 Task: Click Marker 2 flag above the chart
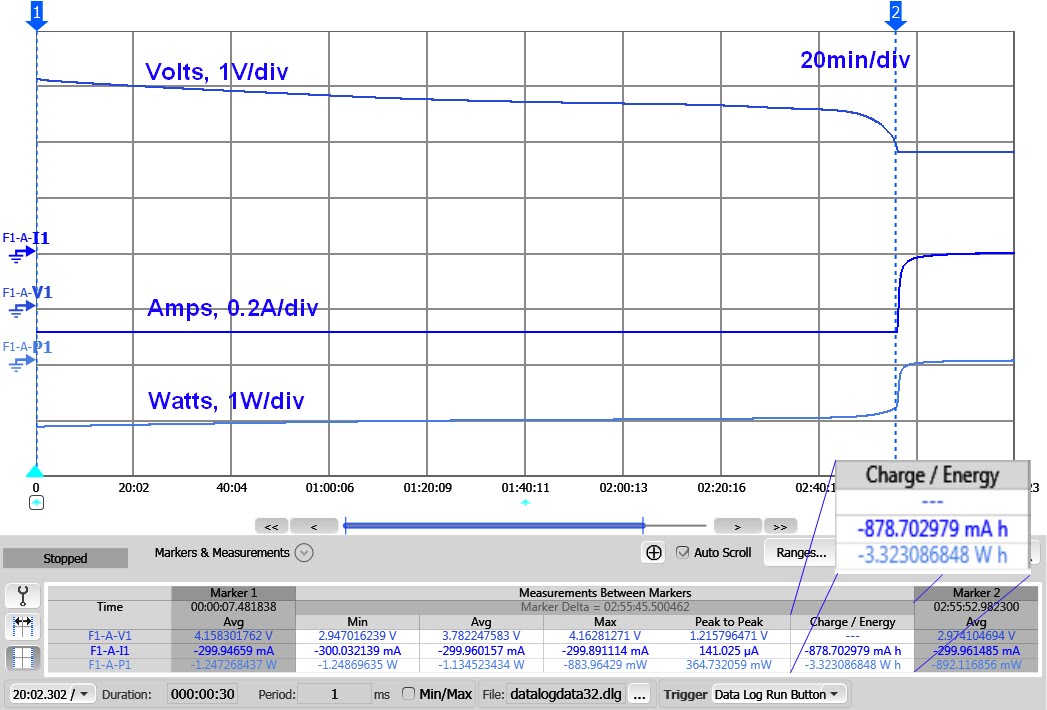[895, 13]
